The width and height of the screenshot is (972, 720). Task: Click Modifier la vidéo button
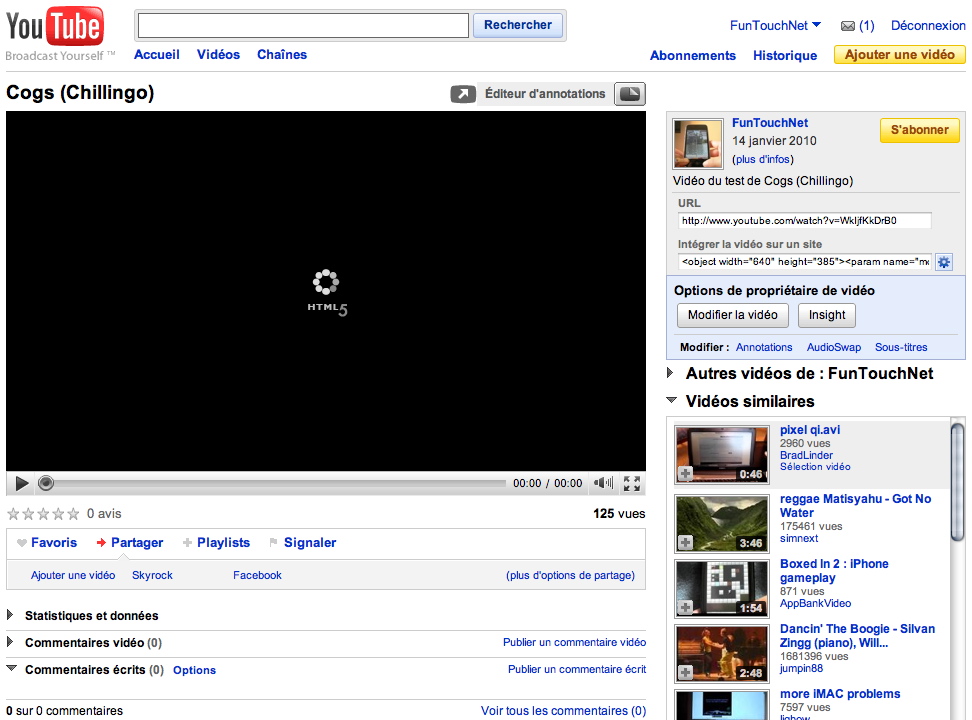[x=733, y=315]
